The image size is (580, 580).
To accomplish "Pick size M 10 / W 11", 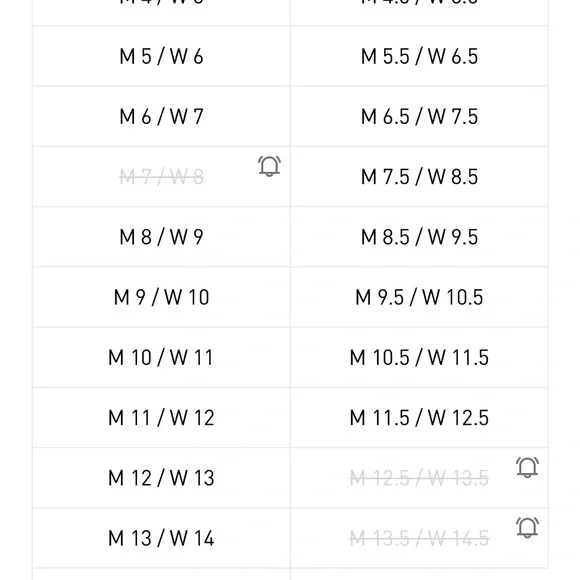I will coord(161,358).
